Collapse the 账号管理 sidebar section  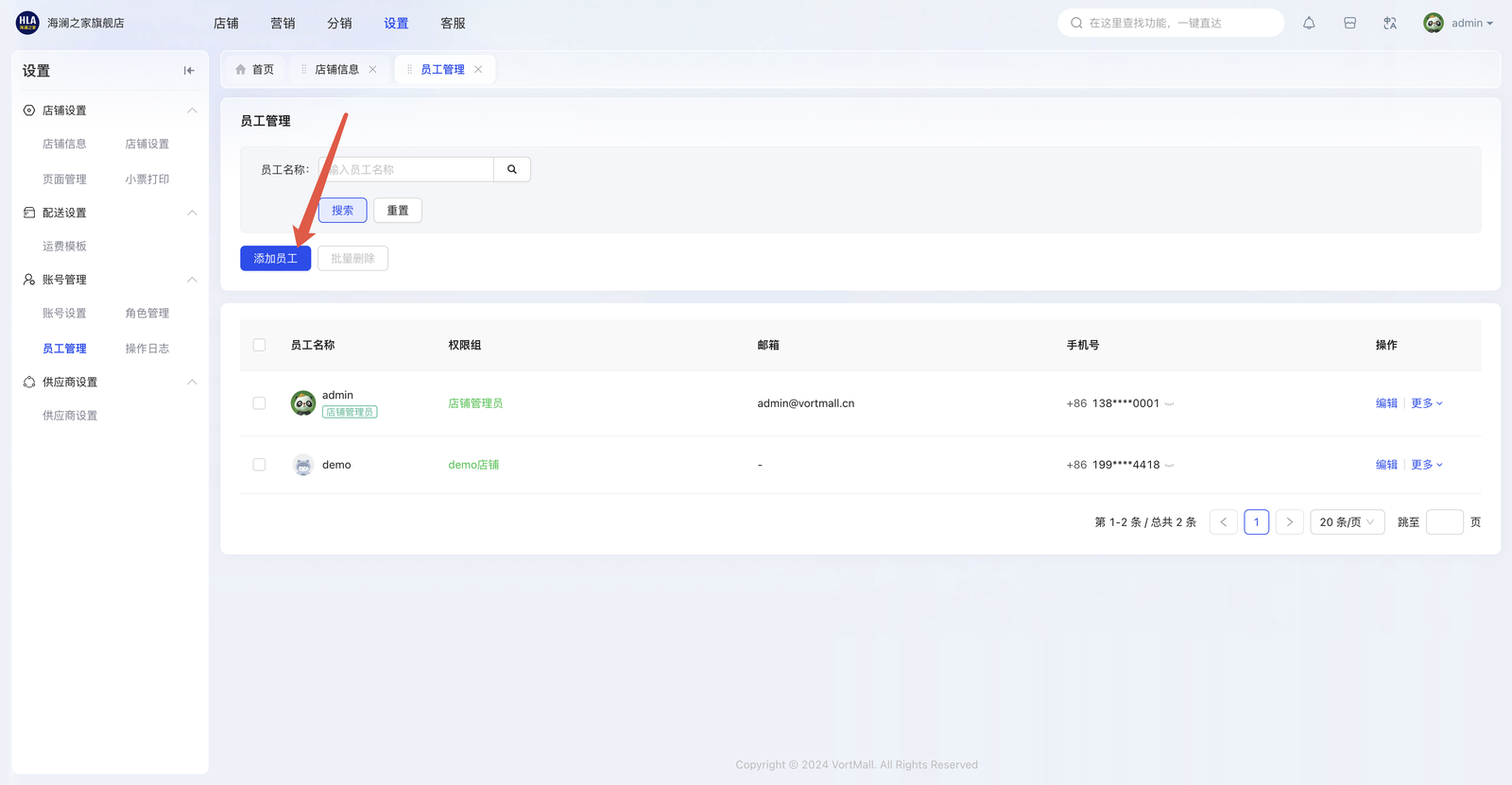192,280
